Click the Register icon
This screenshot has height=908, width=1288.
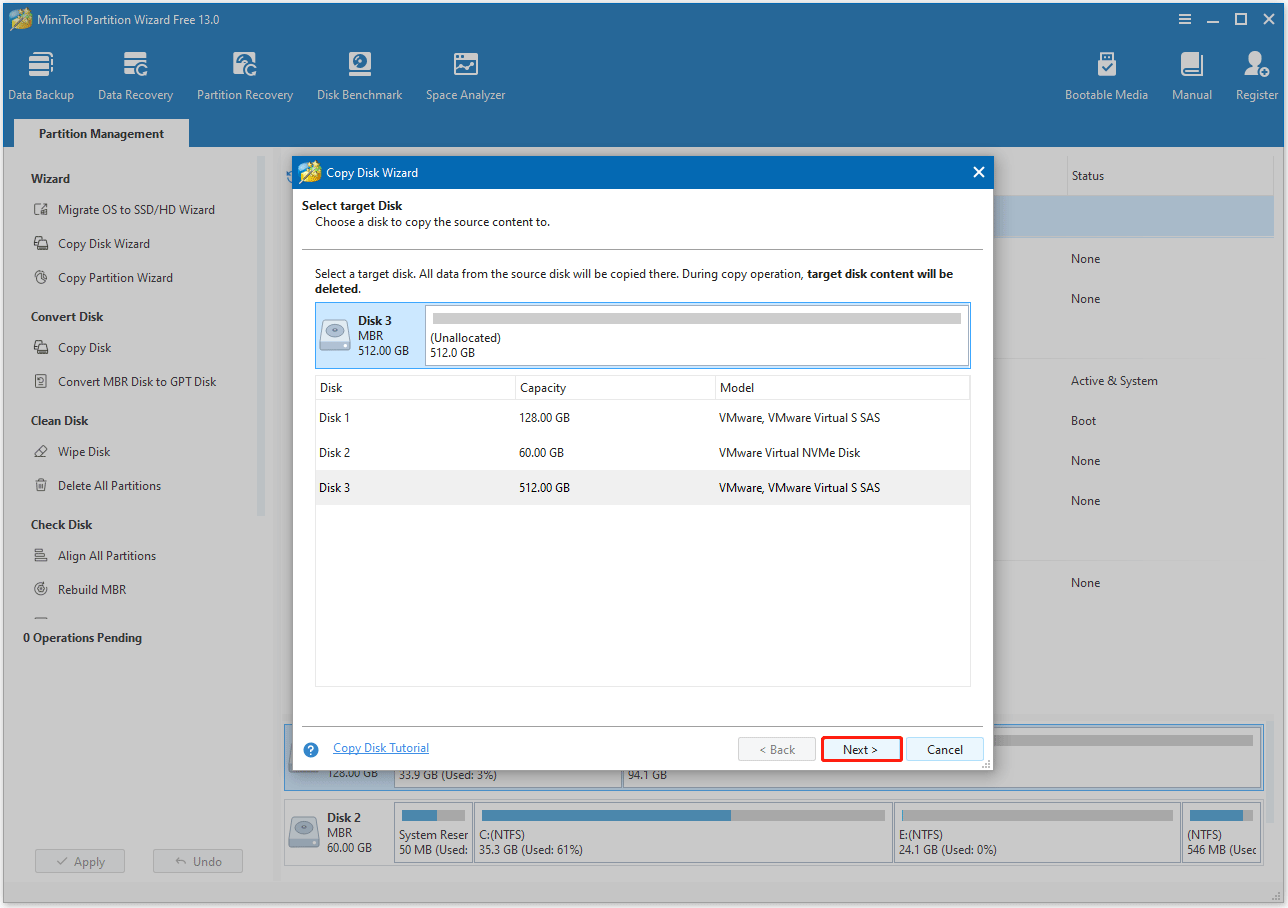1255,73
